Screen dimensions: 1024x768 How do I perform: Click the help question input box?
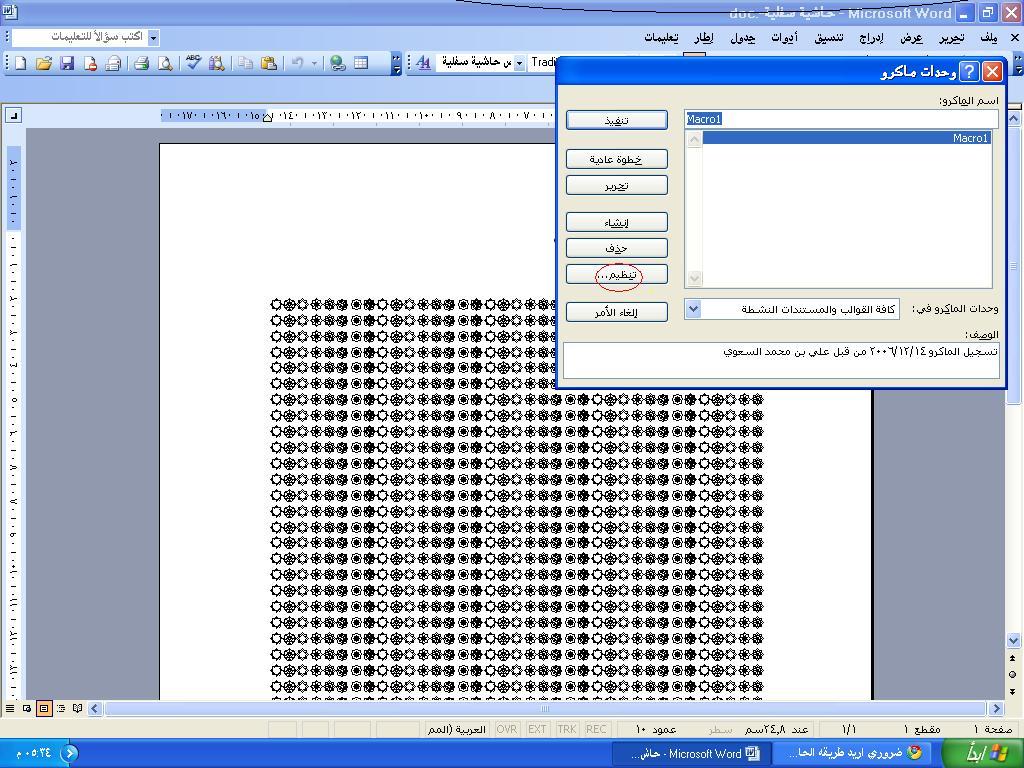(80, 37)
